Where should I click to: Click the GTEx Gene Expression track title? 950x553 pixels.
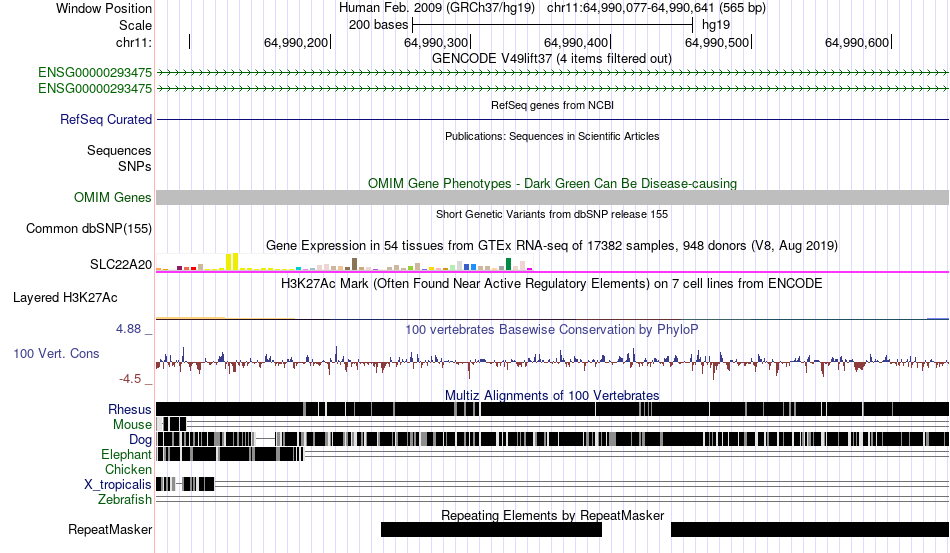click(x=552, y=245)
